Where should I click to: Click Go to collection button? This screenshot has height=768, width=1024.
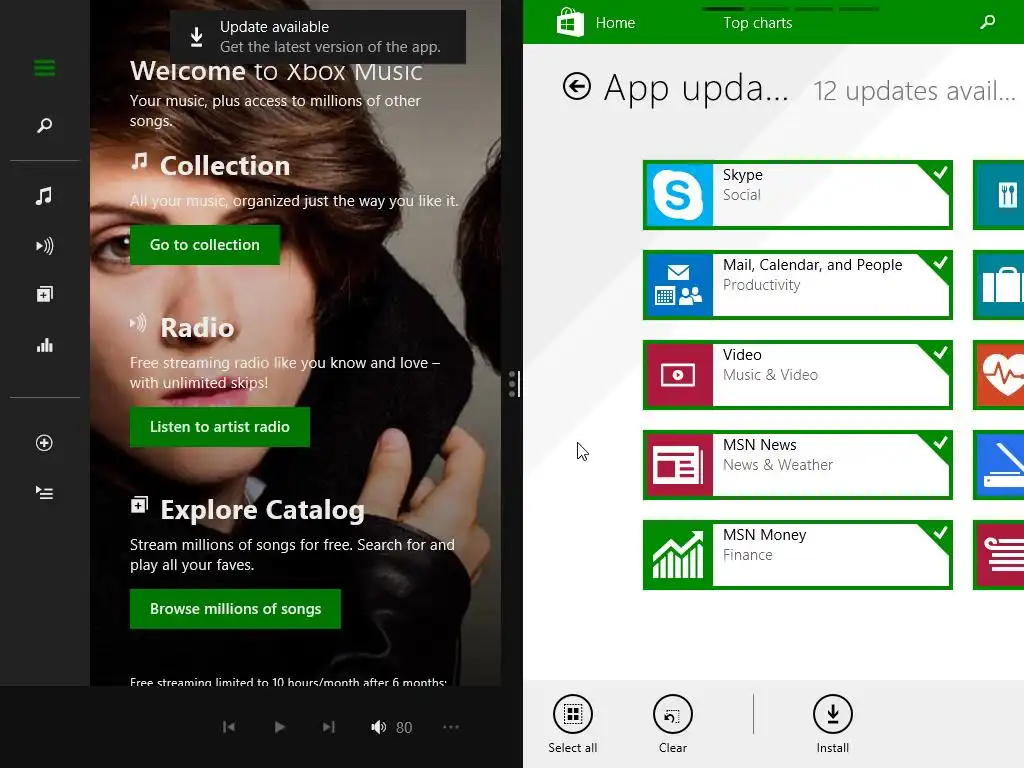coord(205,245)
